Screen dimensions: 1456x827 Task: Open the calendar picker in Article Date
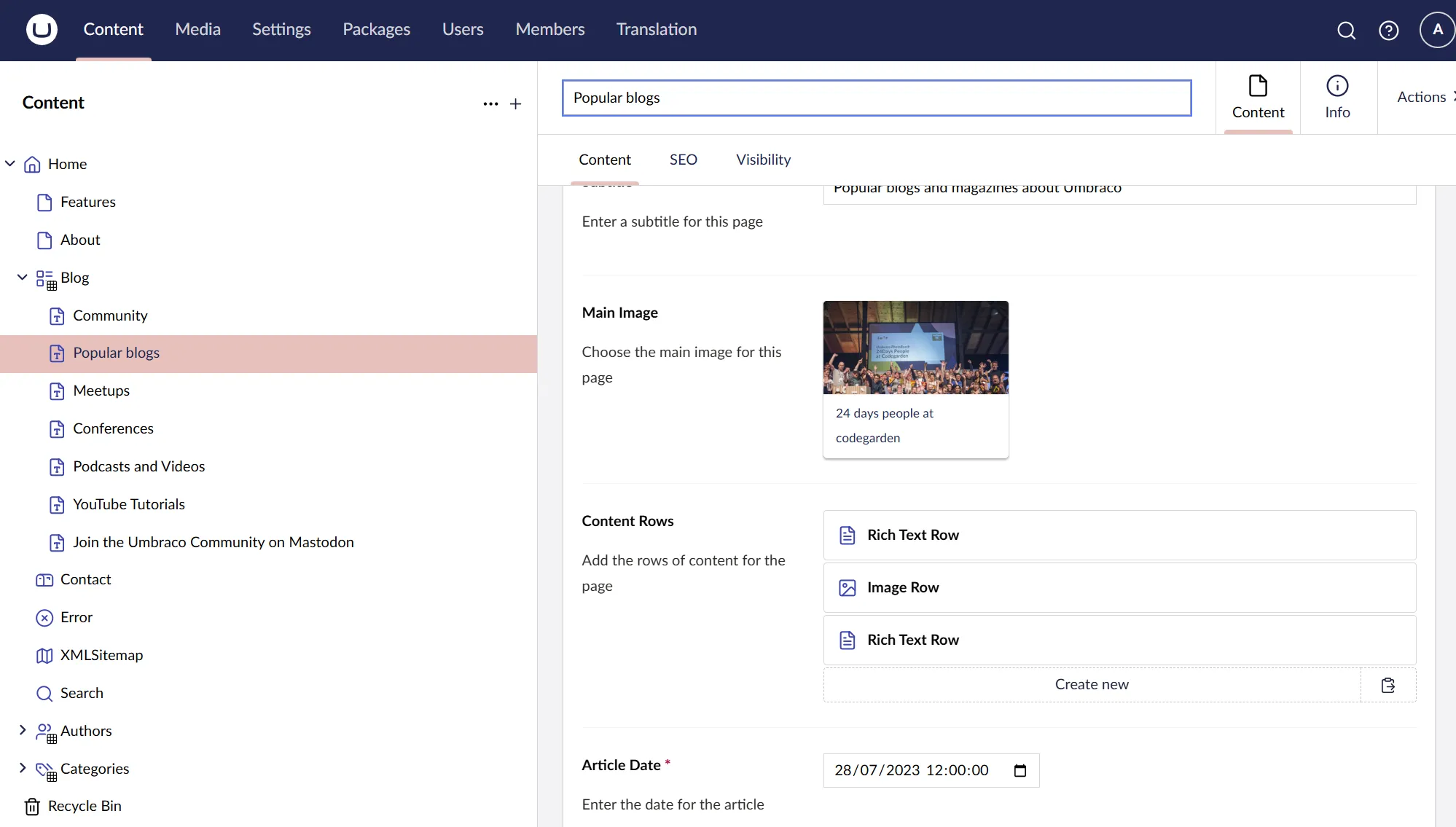click(1020, 770)
